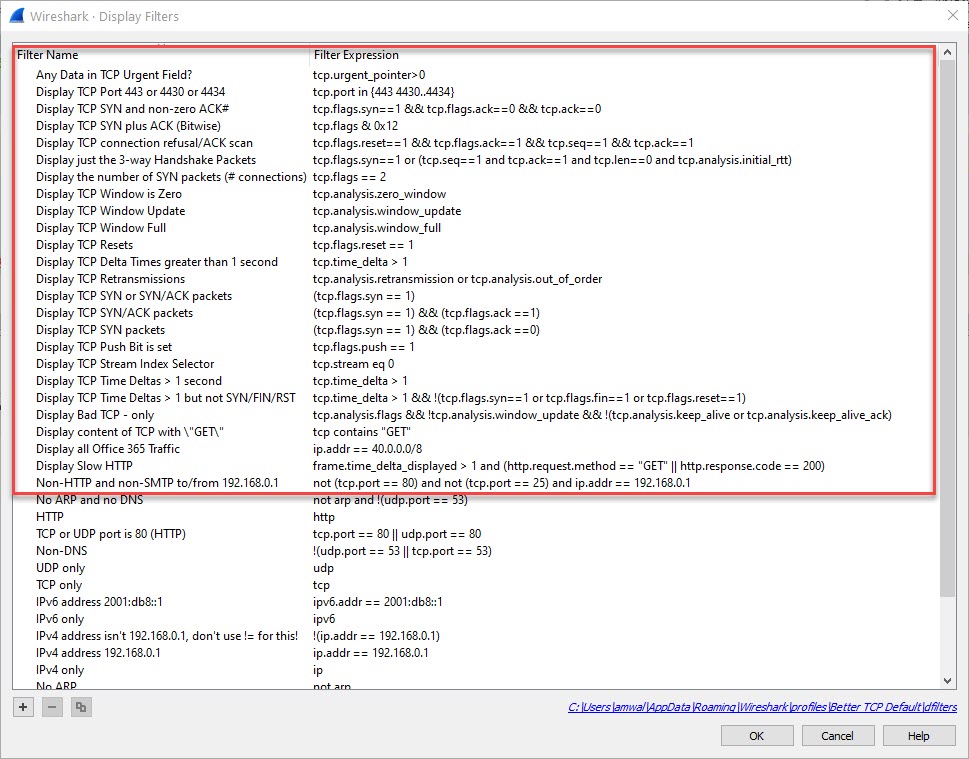Select the 'Display TCP Resets' filter row
The width and height of the screenshot is (969, 759).
84,245
